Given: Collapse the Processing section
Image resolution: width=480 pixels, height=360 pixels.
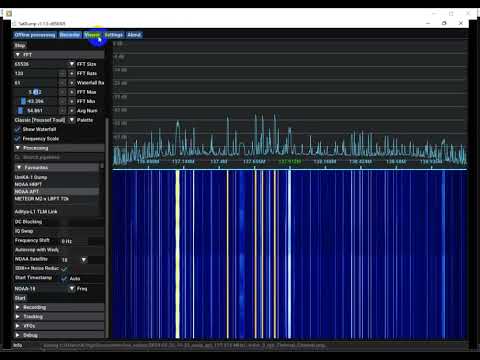Looking at the screenshot, I should 59,148.
